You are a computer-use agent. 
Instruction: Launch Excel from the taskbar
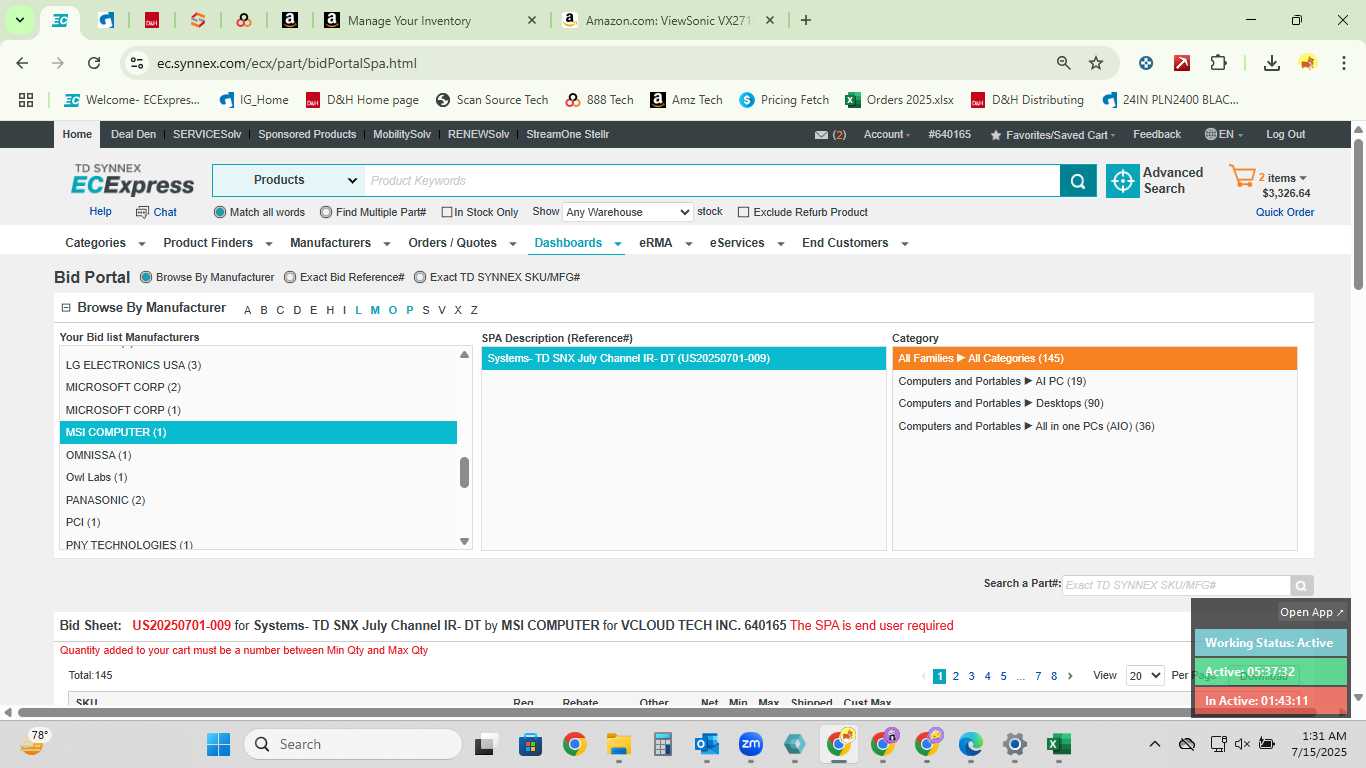pyautogui.click(x=1058, y=744)
